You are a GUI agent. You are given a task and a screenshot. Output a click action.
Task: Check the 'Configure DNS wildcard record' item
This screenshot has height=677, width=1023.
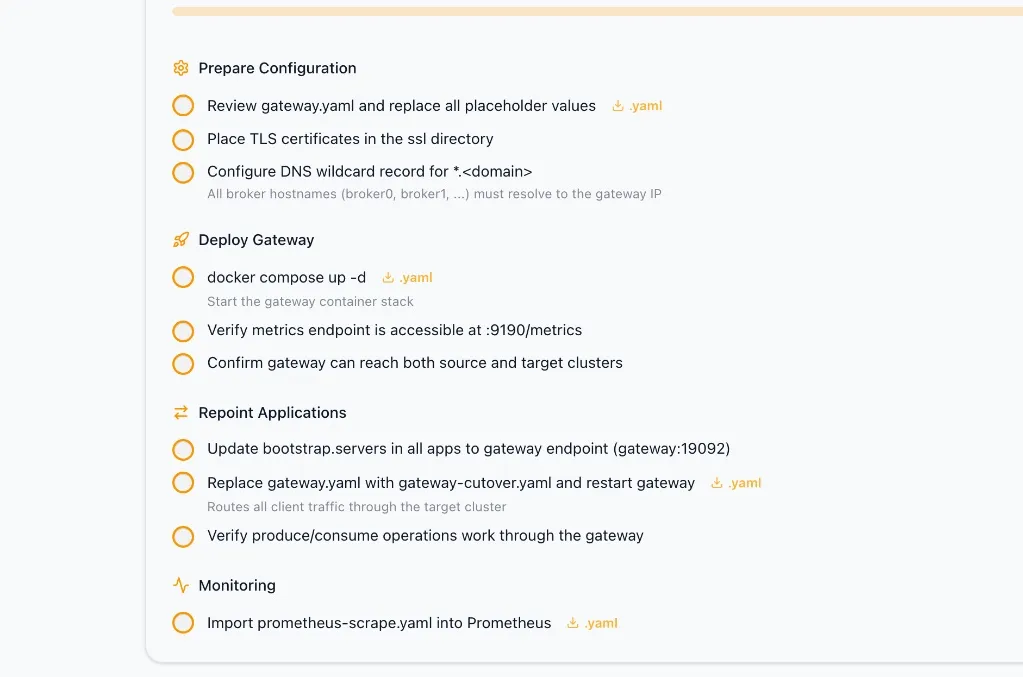[183, 172]
